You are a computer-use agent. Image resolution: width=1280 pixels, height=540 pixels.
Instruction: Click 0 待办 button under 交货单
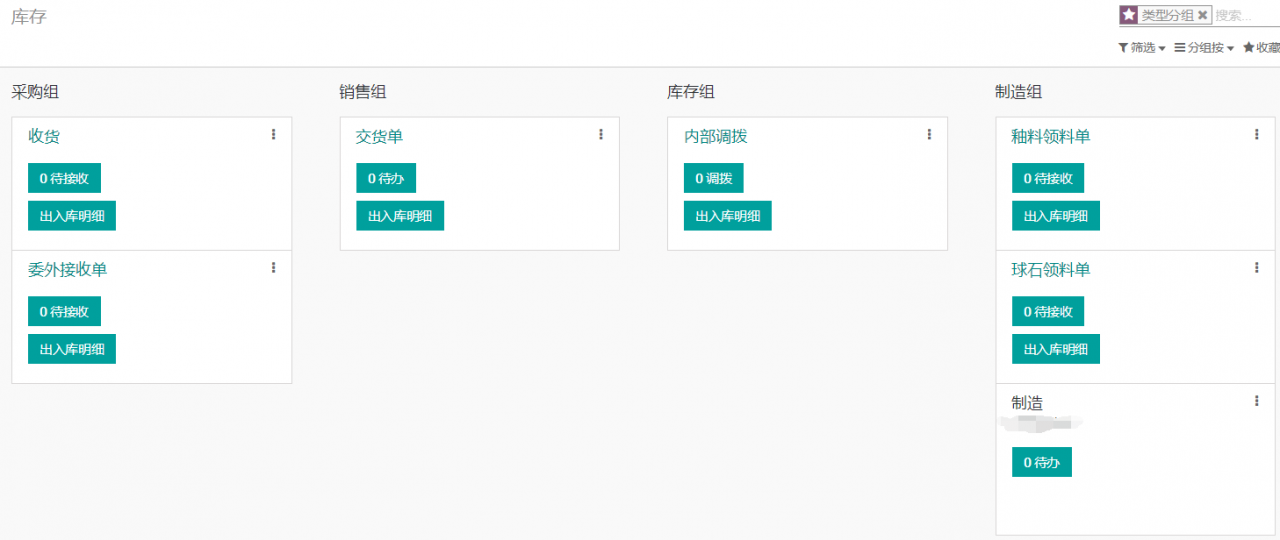[386, 178]
